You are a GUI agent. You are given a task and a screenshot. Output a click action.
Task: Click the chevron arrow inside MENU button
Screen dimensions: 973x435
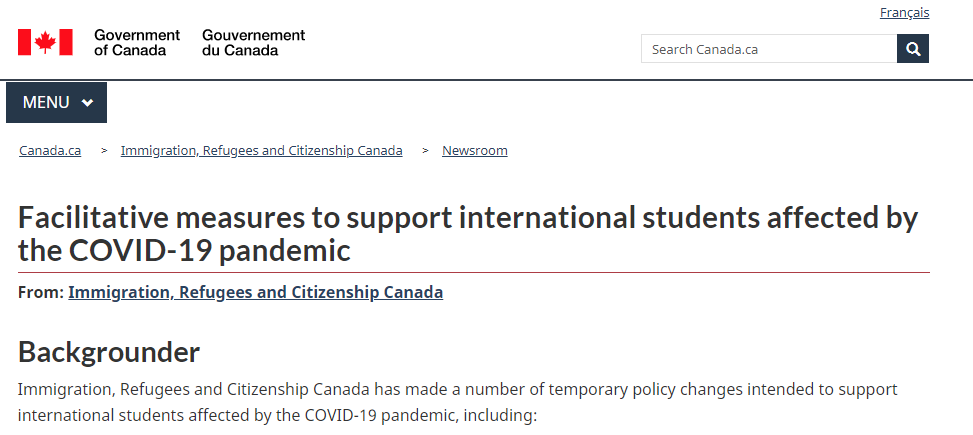pos(87,103)
